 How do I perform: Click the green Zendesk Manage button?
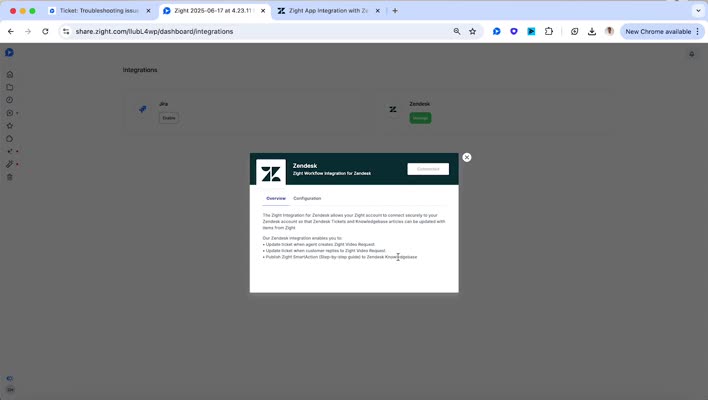pos(420,118)
